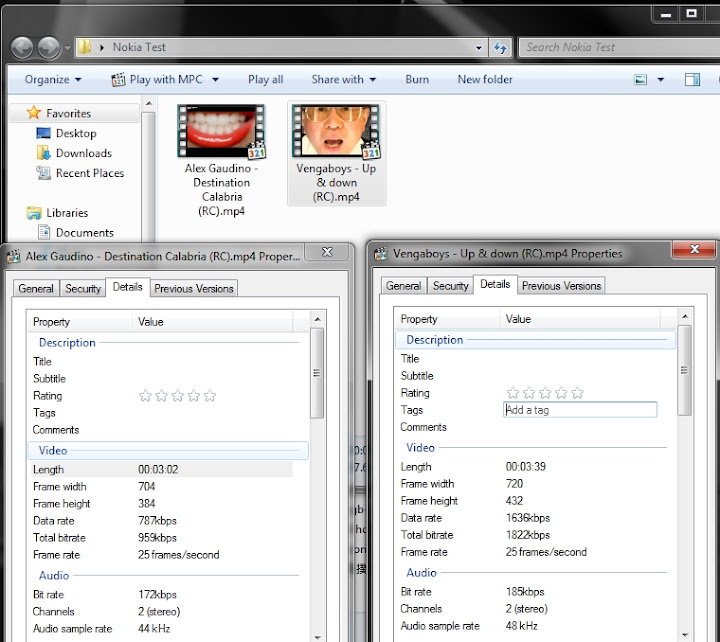This screenshot has height=642, width=720.
Task: Open Previous Versions tab in Vengaboys properties
Action: tap(561, 286)
